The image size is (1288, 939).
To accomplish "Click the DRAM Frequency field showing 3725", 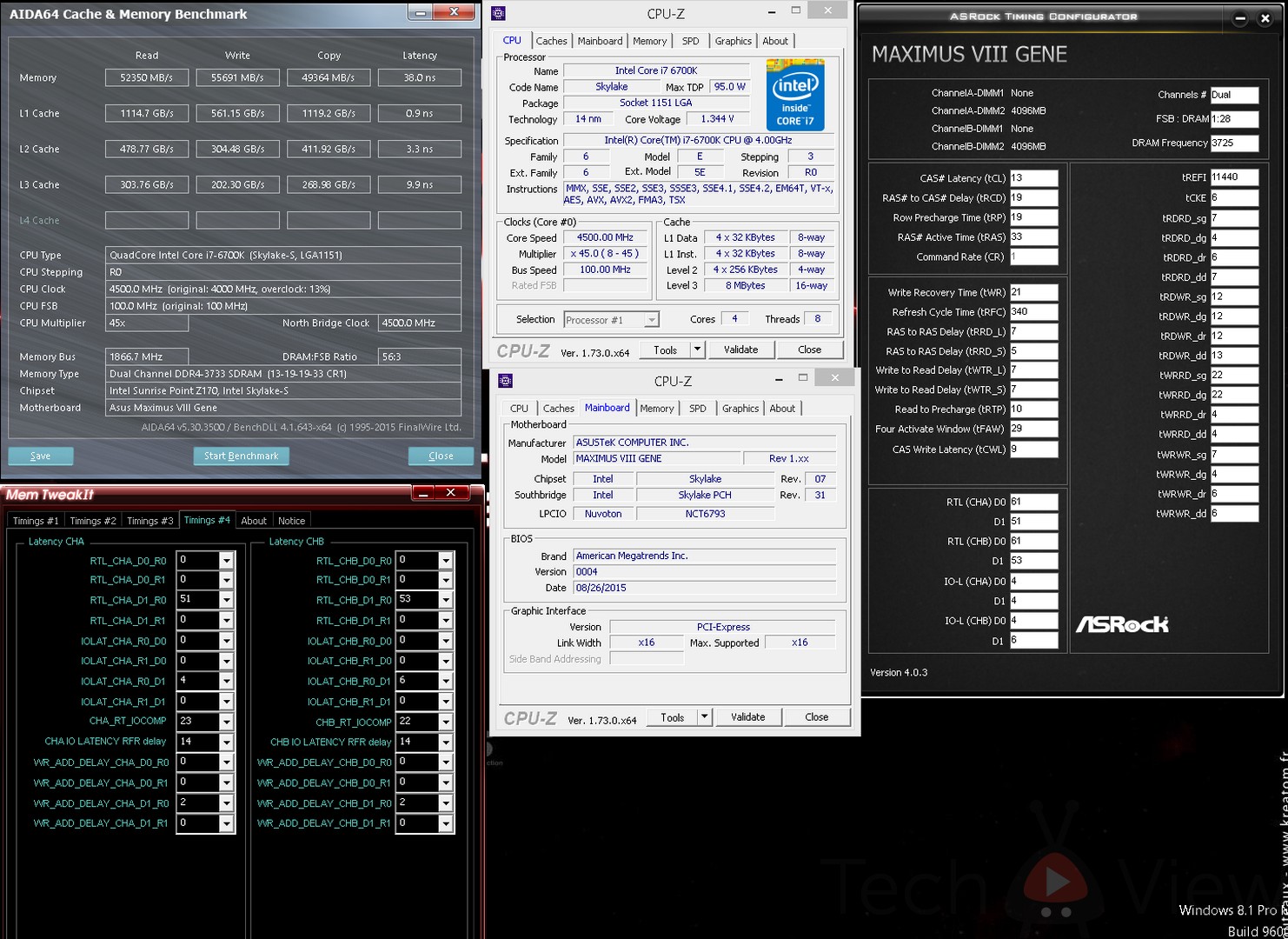I will tap(1234, 143).
